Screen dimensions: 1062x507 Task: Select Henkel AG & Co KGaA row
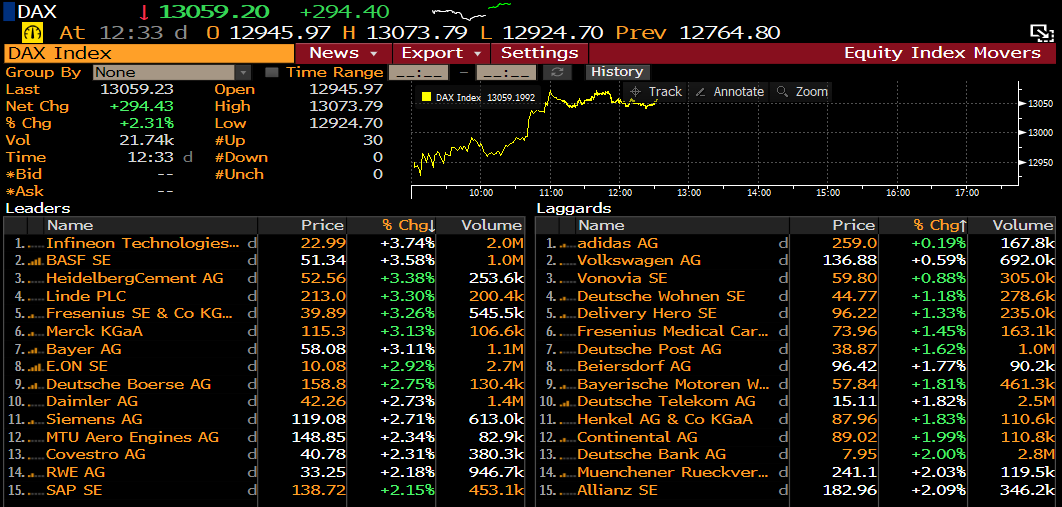coord(795,419)
